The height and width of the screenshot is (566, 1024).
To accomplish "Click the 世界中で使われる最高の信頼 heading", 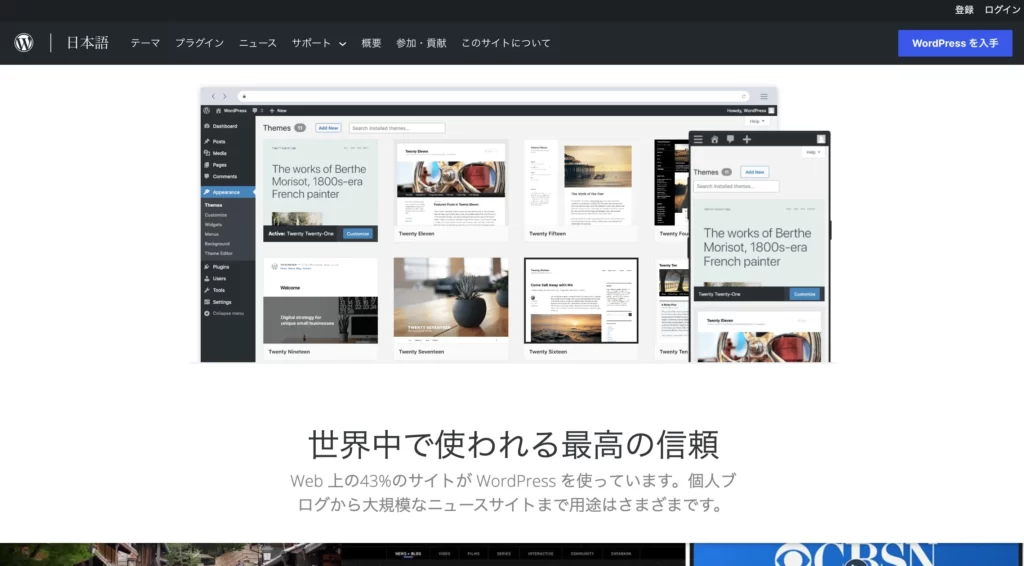I will [x=513, y=445].
